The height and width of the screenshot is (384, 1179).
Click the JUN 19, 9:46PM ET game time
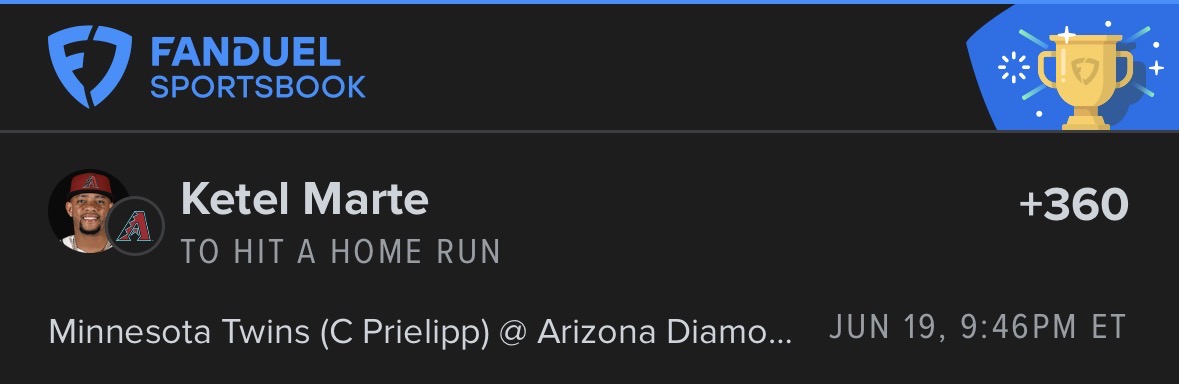point(977,328)
